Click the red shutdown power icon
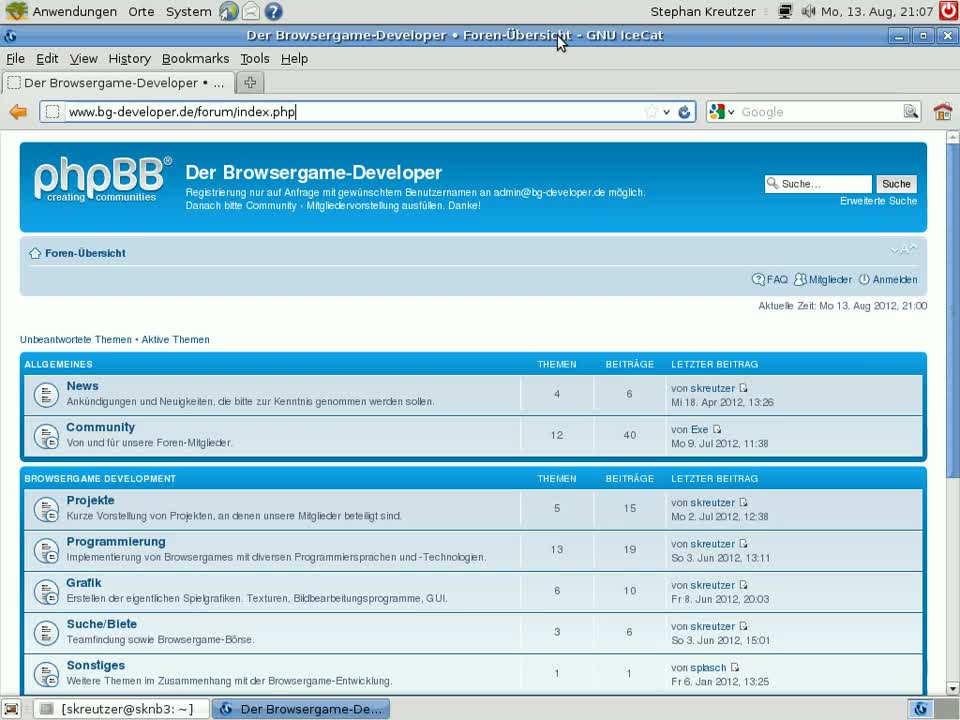 click(950, 11)
